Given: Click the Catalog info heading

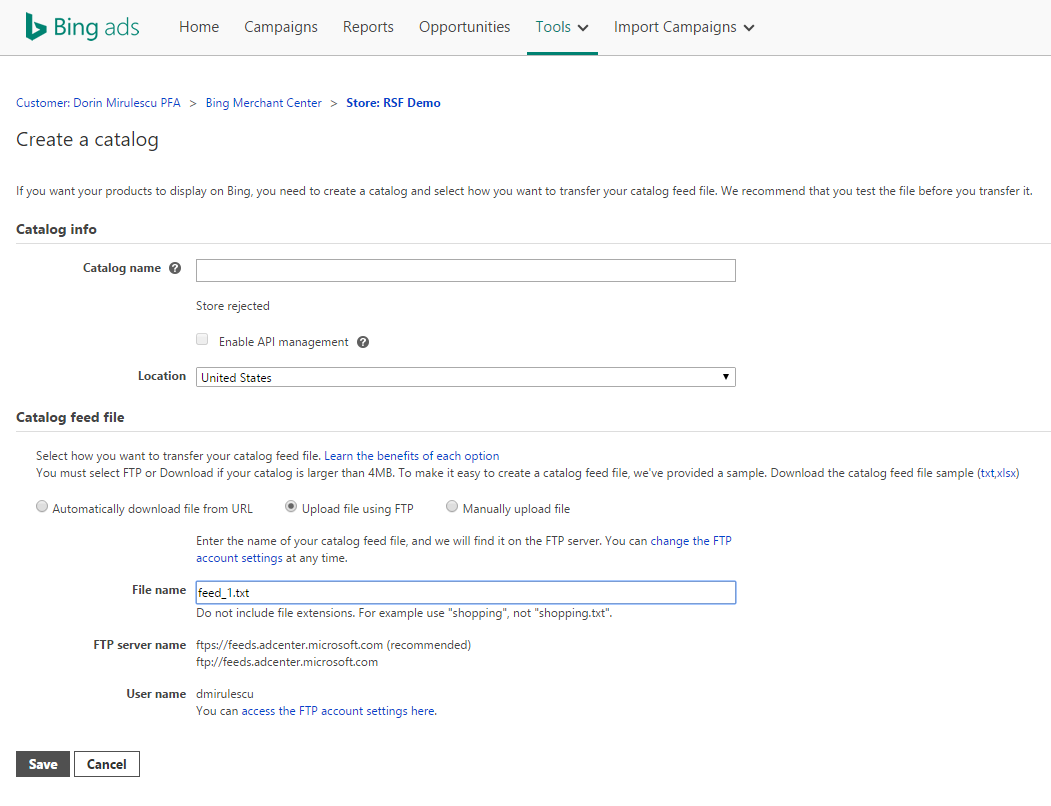Looking at the screenshot, I should pyautogui.click(x=56, y=229).
